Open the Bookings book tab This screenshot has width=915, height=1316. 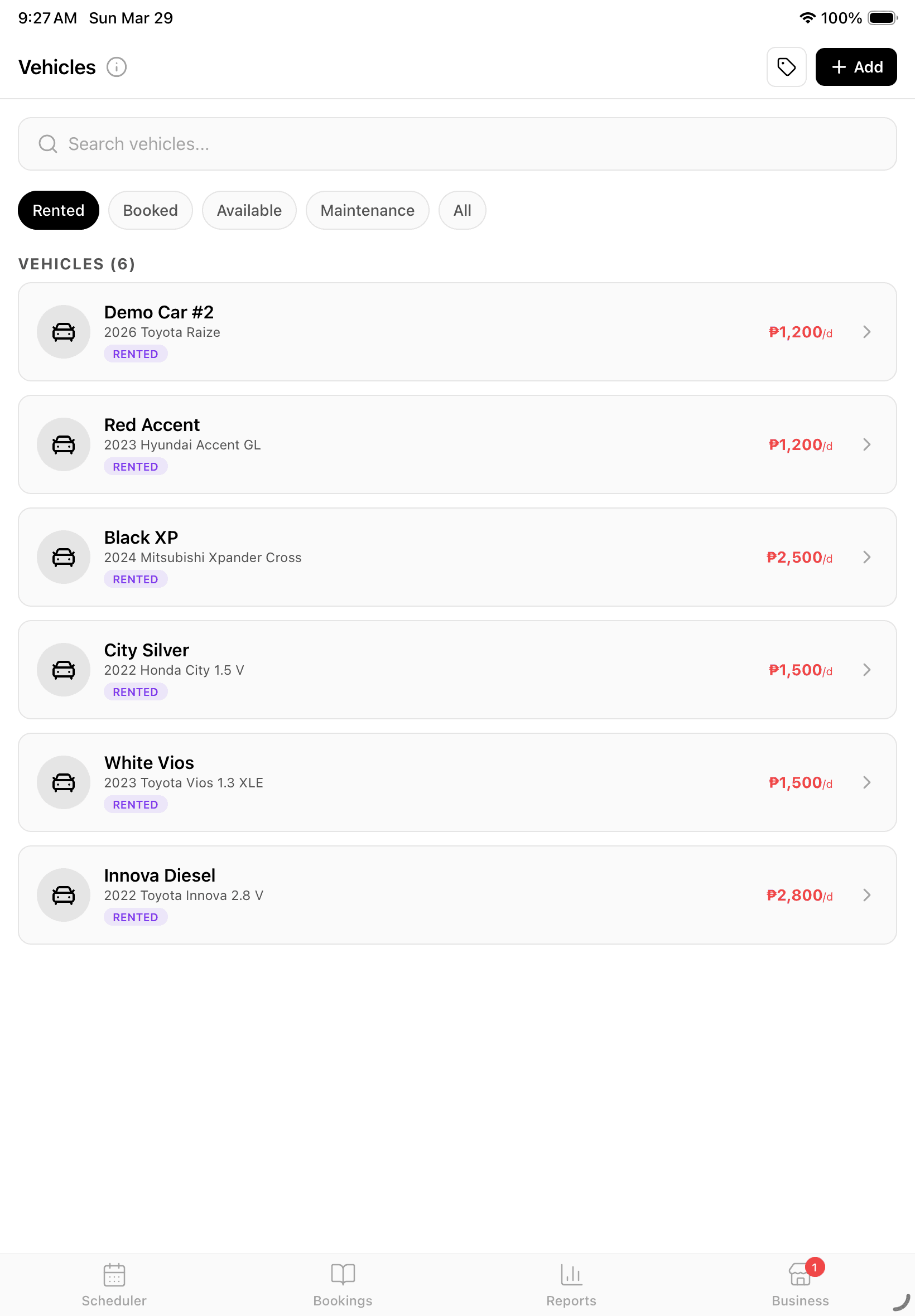pyautogui.click(x=343, y=1284)
